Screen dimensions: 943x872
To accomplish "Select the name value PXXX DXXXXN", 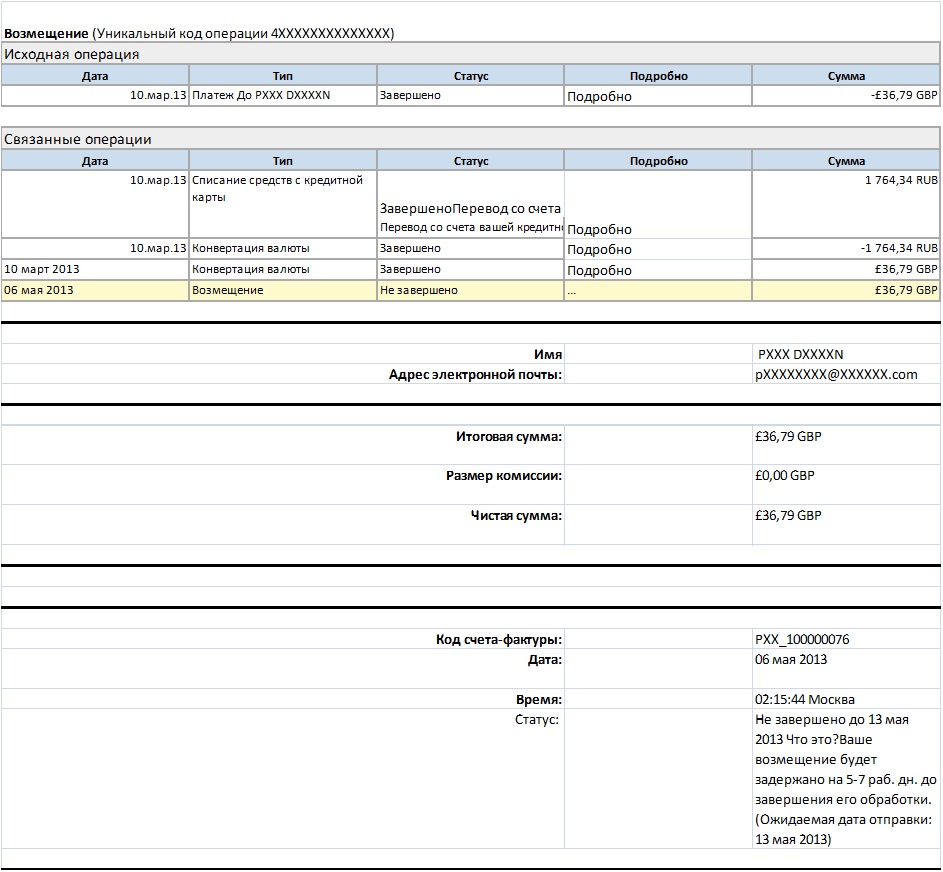I will (x=801, y=354).
